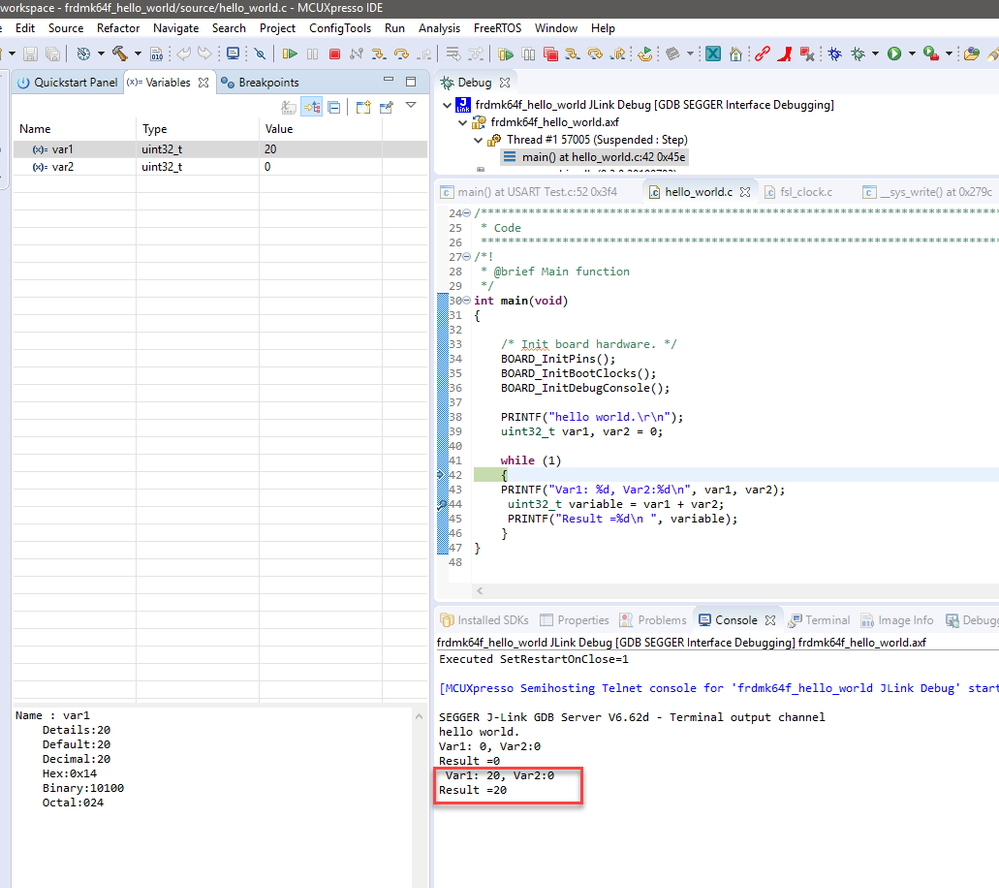Collapse the Thread #1 57005 node
Image resolution: width=999 pixels, height=888 pixels.
tap(478, 140)
